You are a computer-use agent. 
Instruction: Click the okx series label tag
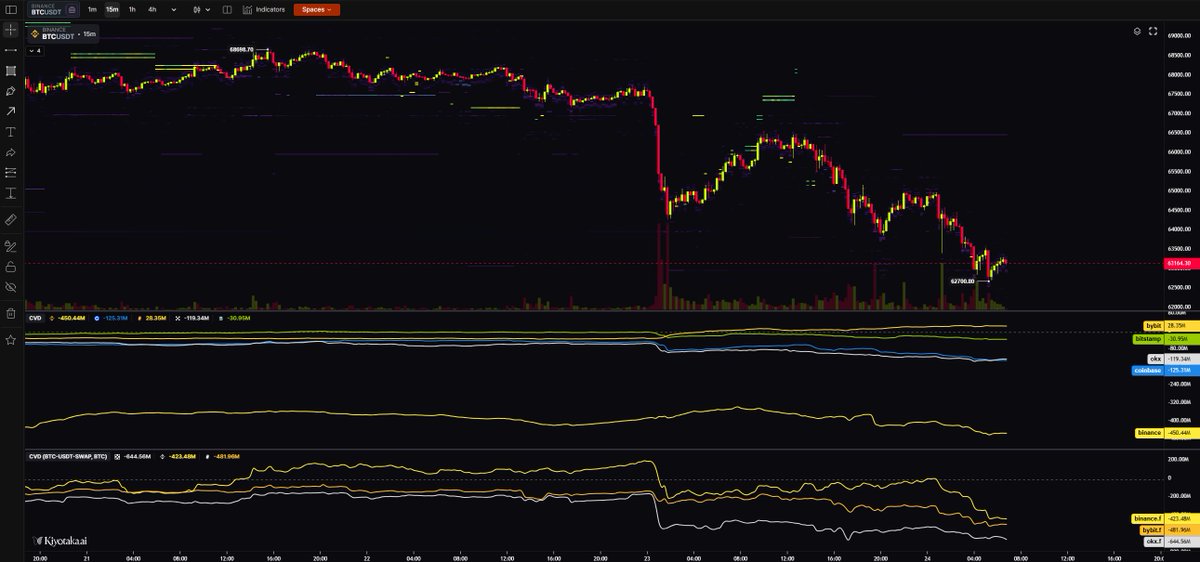pyautogui.click(x=1157, y=357)
